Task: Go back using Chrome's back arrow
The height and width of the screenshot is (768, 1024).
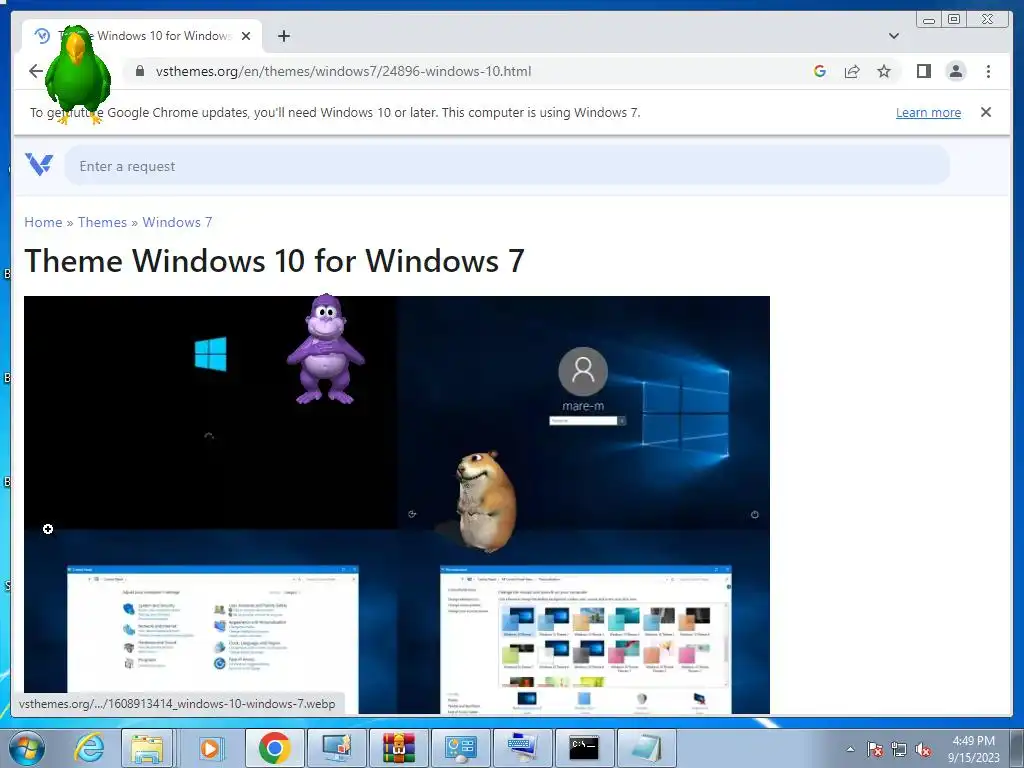Action: (36, 71)
